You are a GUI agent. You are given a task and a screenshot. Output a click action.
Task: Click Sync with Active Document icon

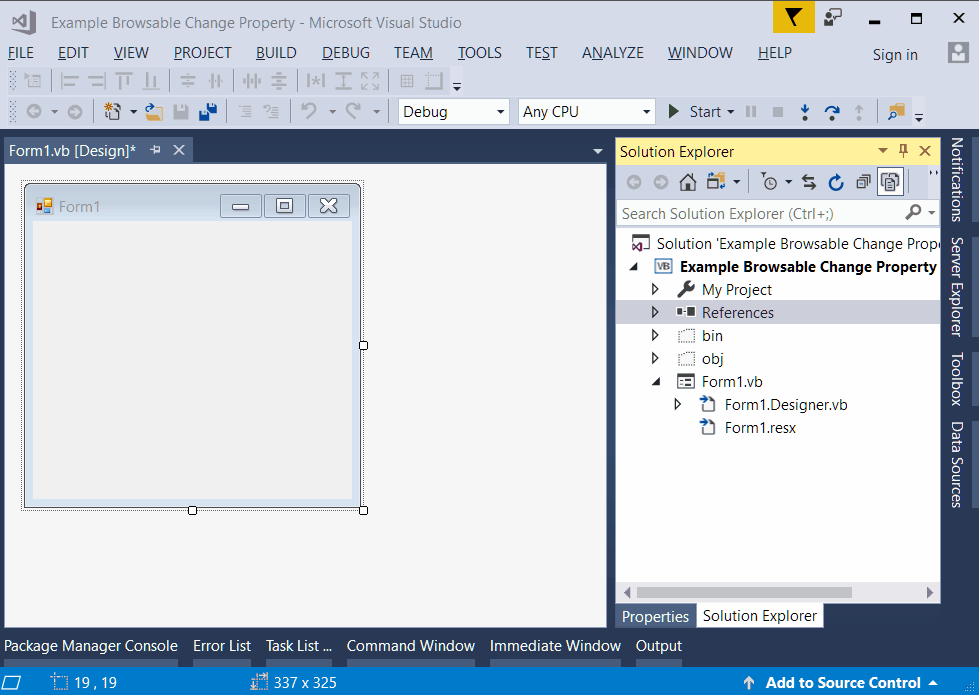tap(809, 182)
